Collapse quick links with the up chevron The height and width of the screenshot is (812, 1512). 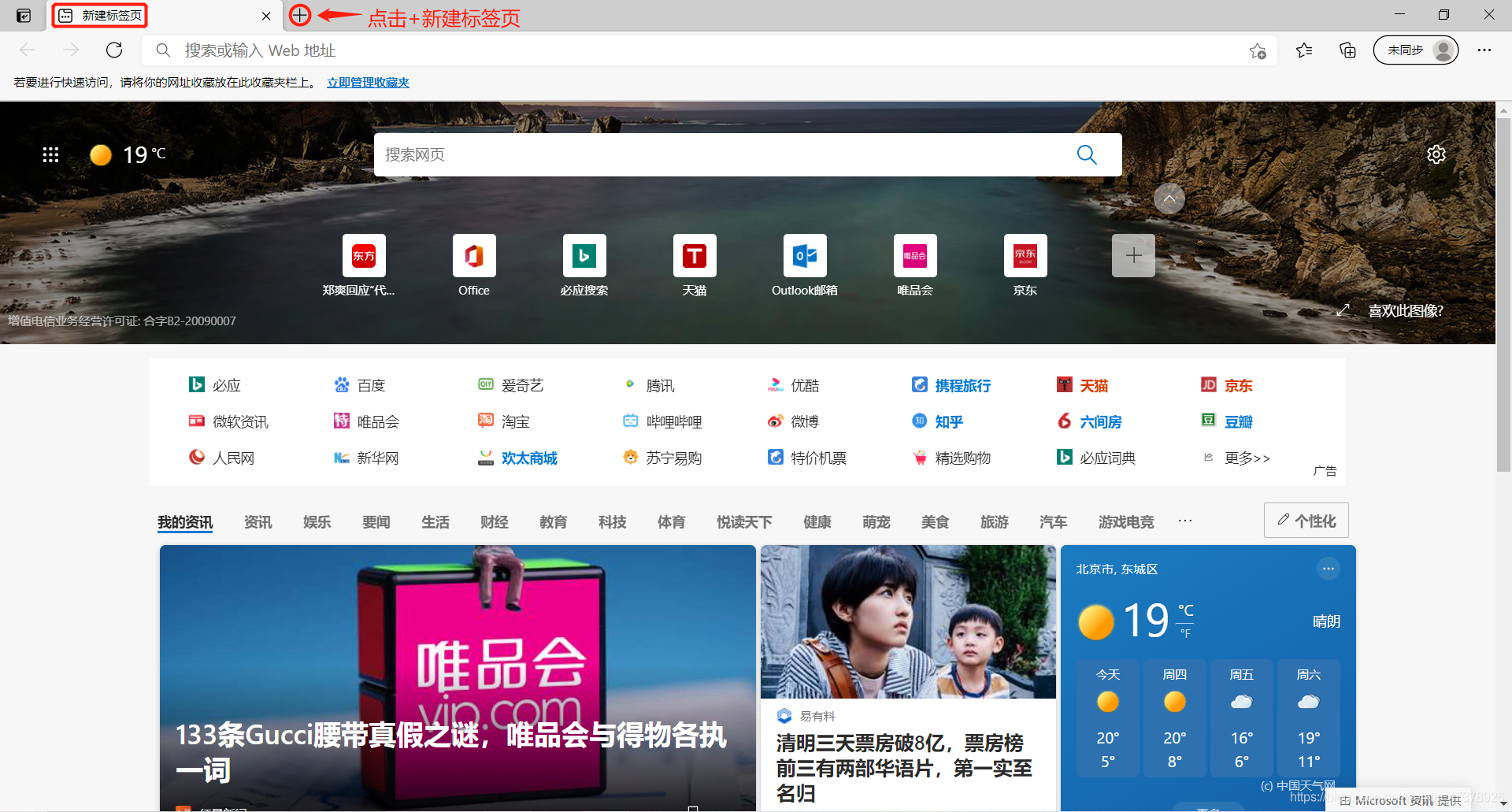(x=1169, y=198)
